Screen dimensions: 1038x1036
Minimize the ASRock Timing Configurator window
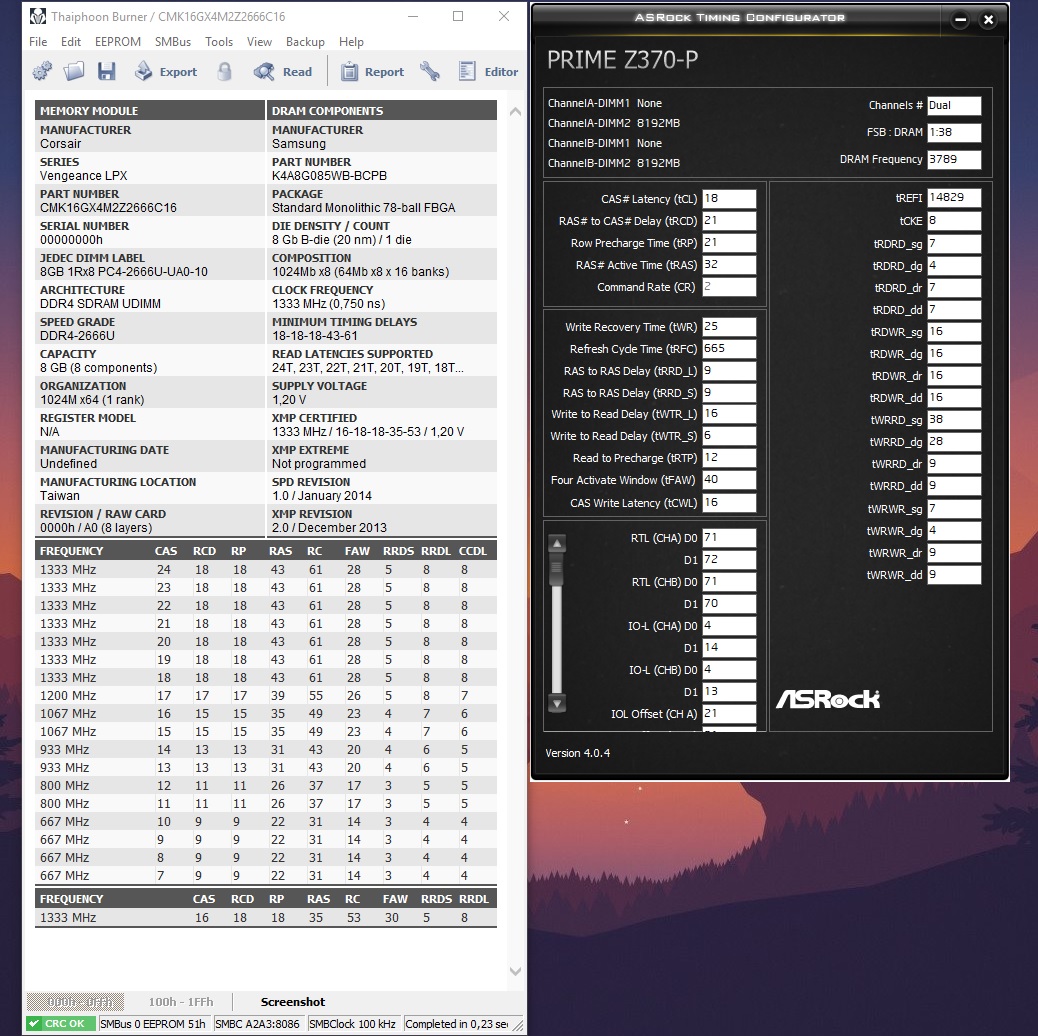pyautogui.click(x=960, y=20)
